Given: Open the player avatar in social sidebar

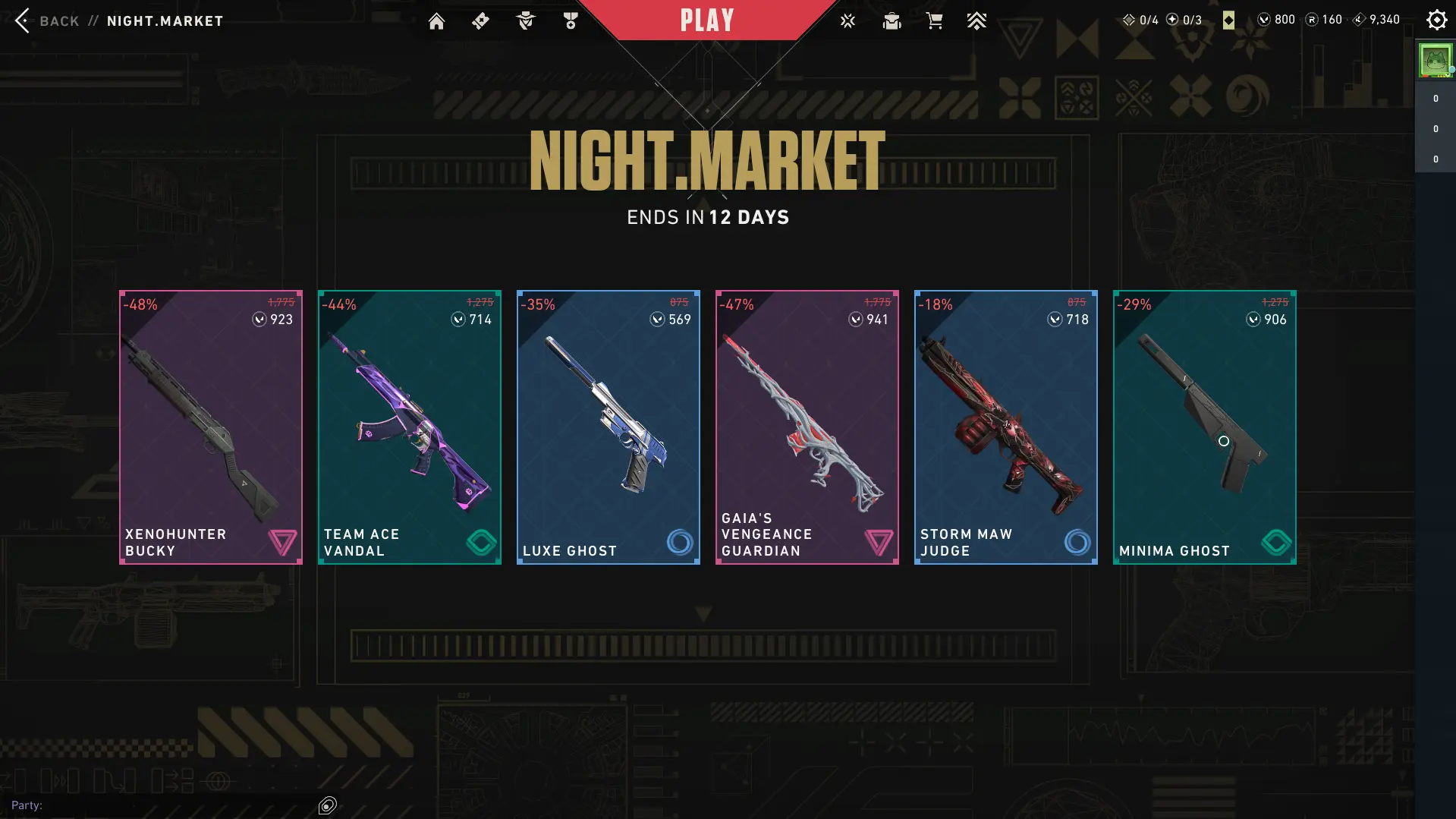Looking at the screenshot, I should [x=1436, y=61].
